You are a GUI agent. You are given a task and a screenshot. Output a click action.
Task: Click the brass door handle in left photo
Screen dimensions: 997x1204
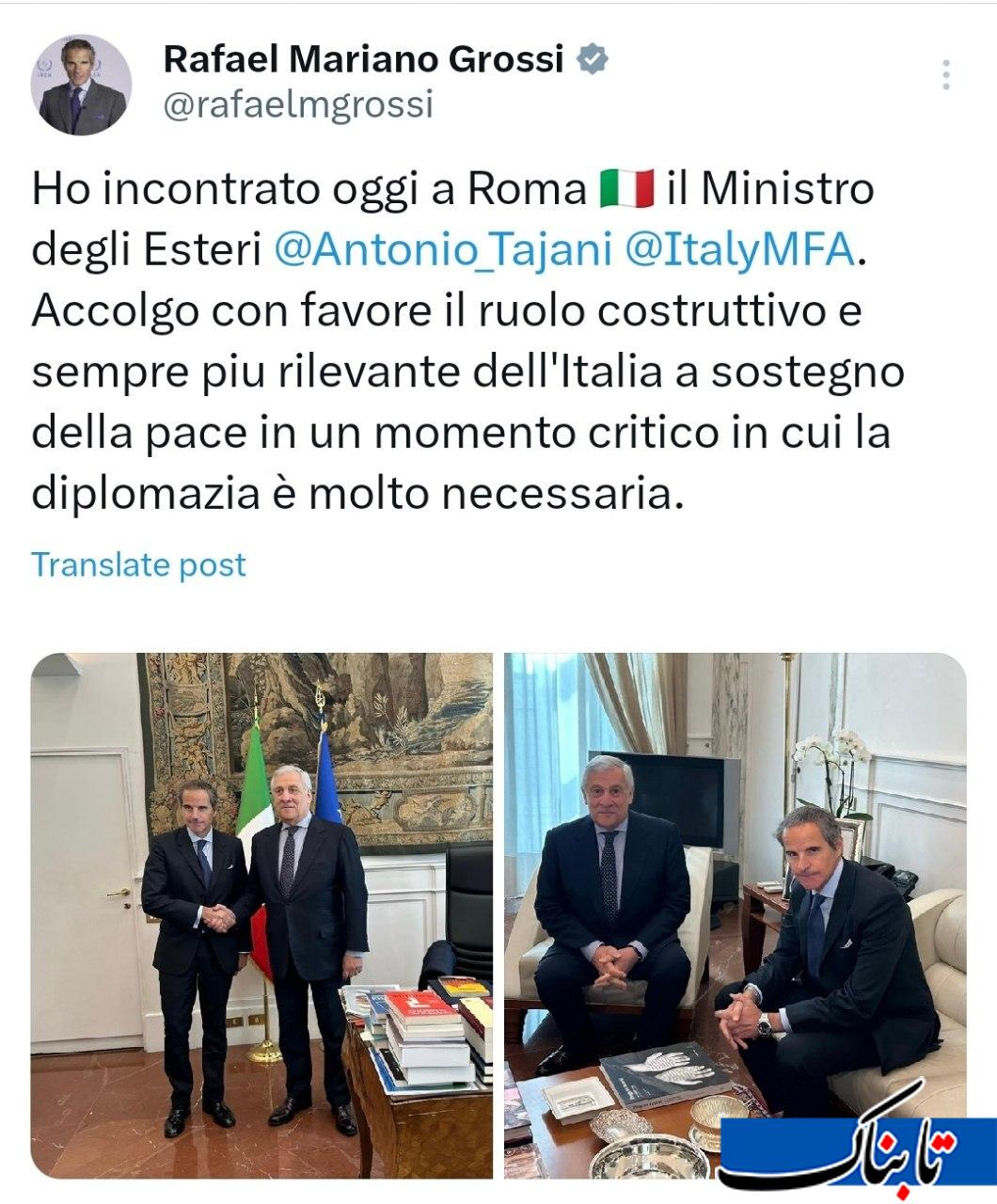(119, 892)
